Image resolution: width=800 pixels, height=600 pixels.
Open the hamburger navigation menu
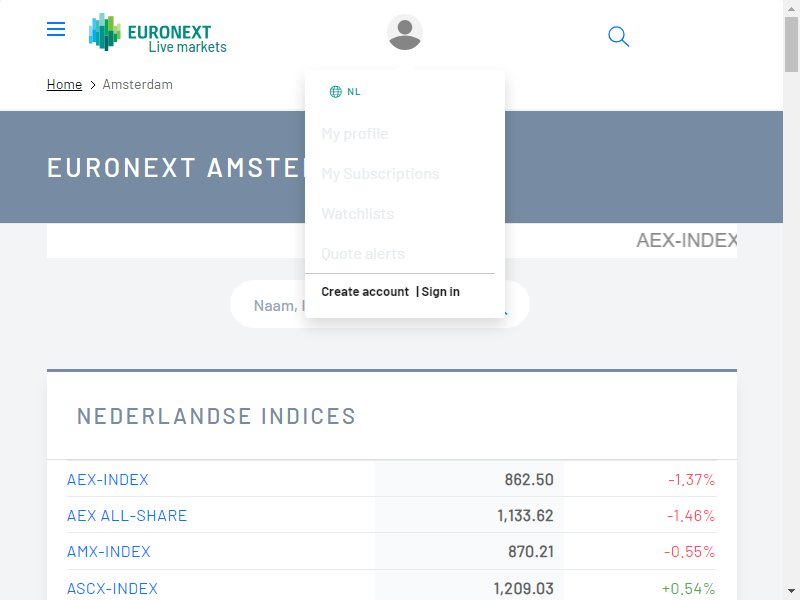56,29
